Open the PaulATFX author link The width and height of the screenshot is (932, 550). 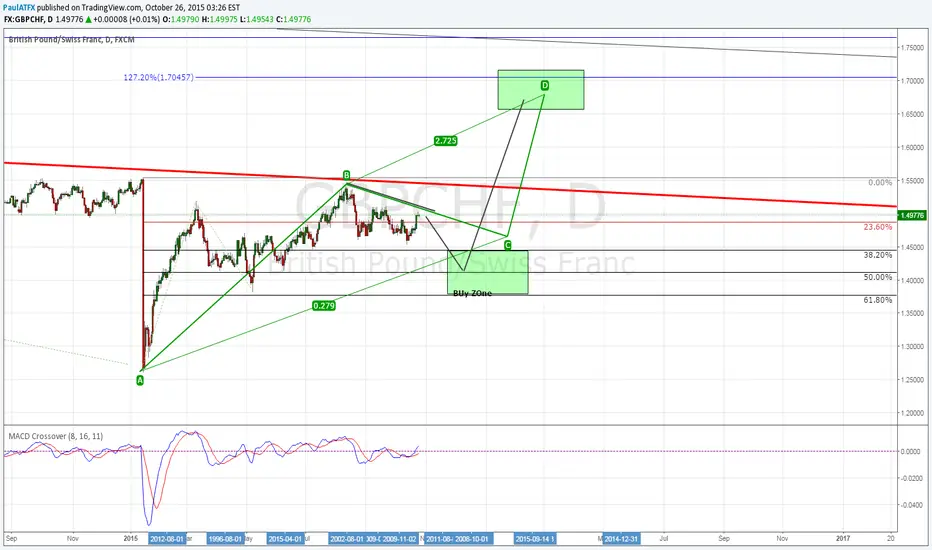pyautogui.click(x=20, y=8)
